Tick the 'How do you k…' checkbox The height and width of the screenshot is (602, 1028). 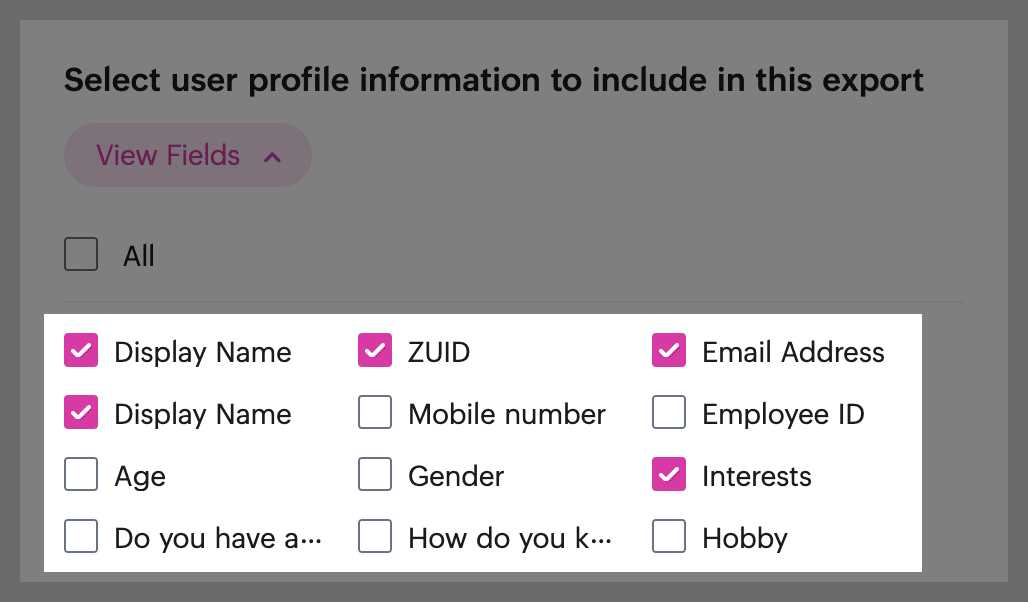[375, 536]
